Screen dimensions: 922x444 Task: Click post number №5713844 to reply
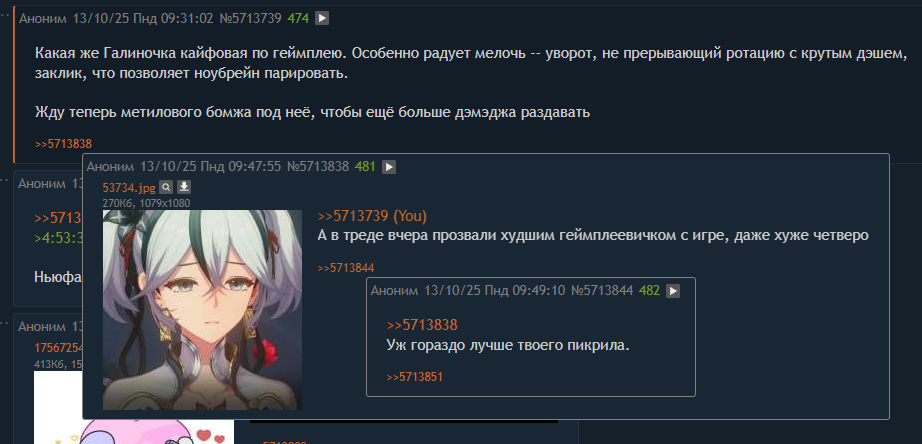603,291
